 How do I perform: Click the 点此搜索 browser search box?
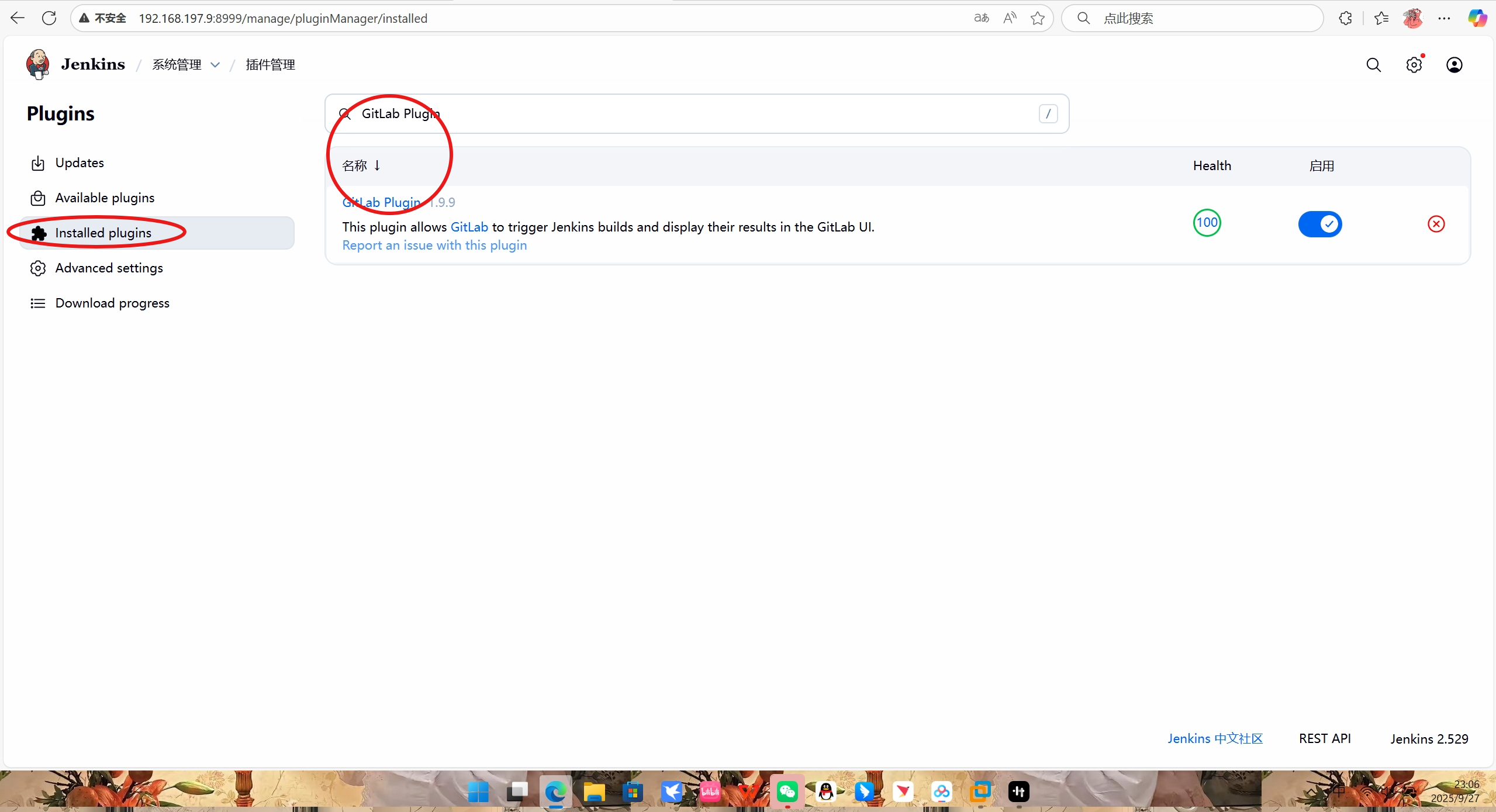[x=1193, y=18]
